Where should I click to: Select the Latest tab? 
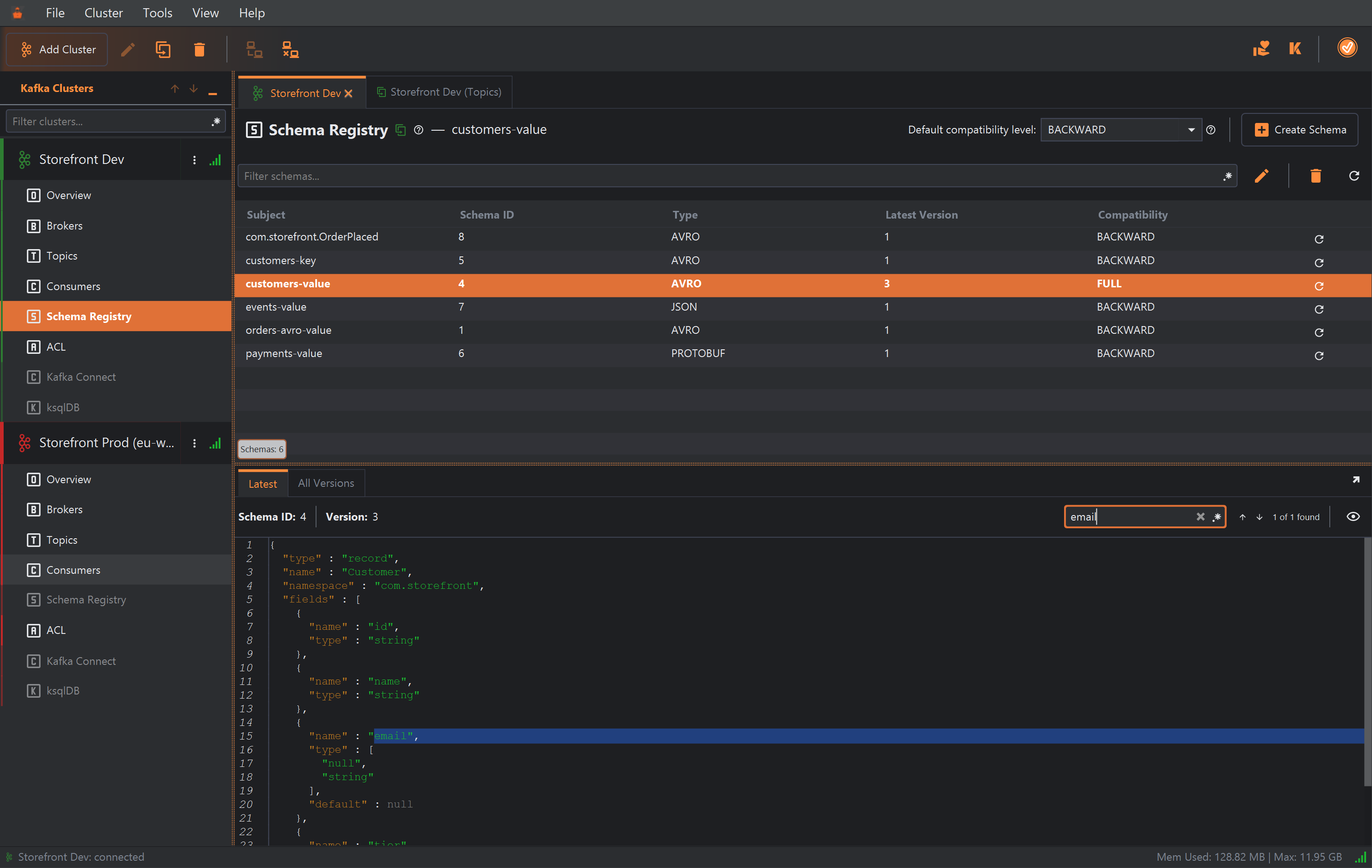(x=263, y=484)
